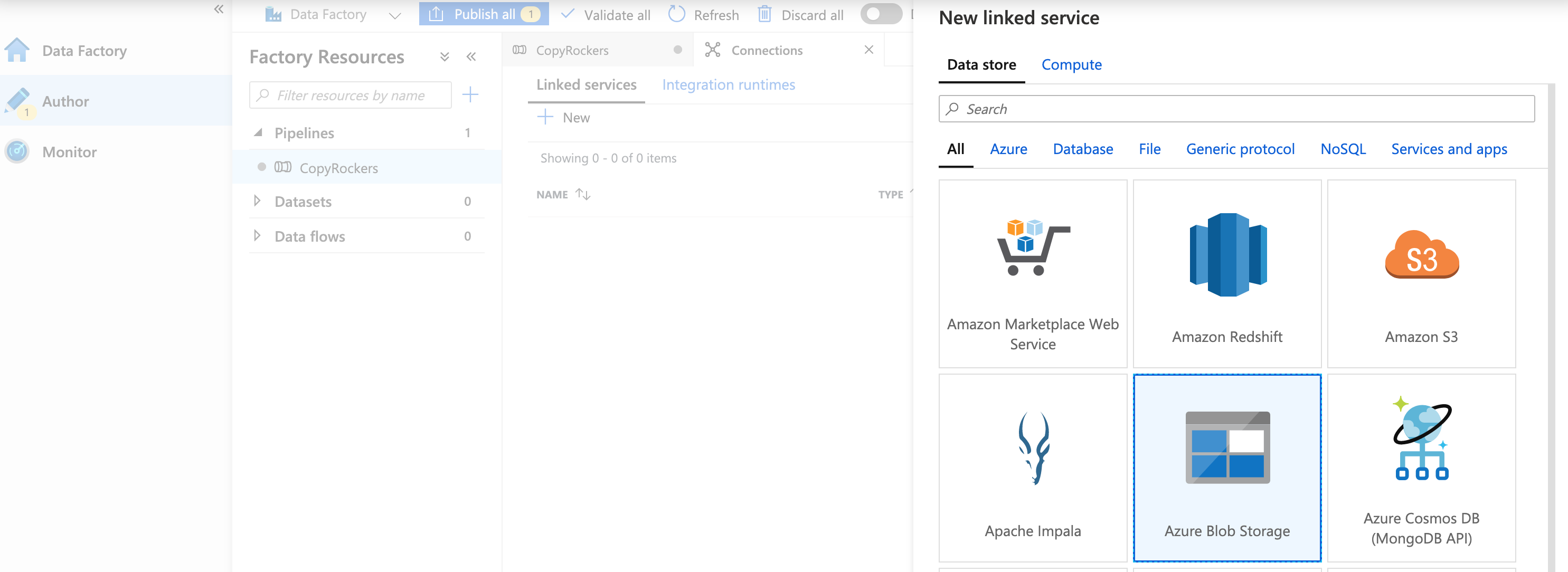The image size is (1568, 572).
Task: Click the Refresh icon in toolbar
Action: pos(677,15)
